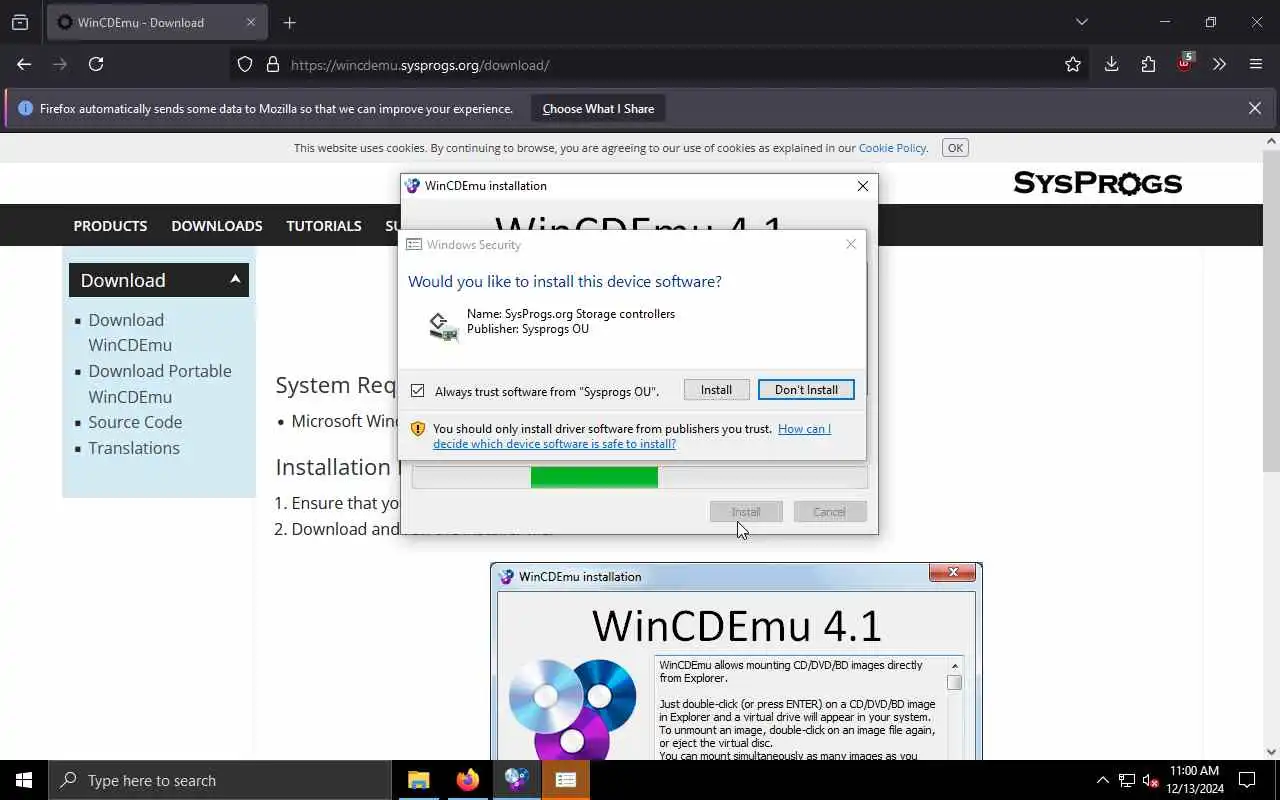Open the DOWNLOADS menu
The image size is (1280, 800).
pos(217,226)
